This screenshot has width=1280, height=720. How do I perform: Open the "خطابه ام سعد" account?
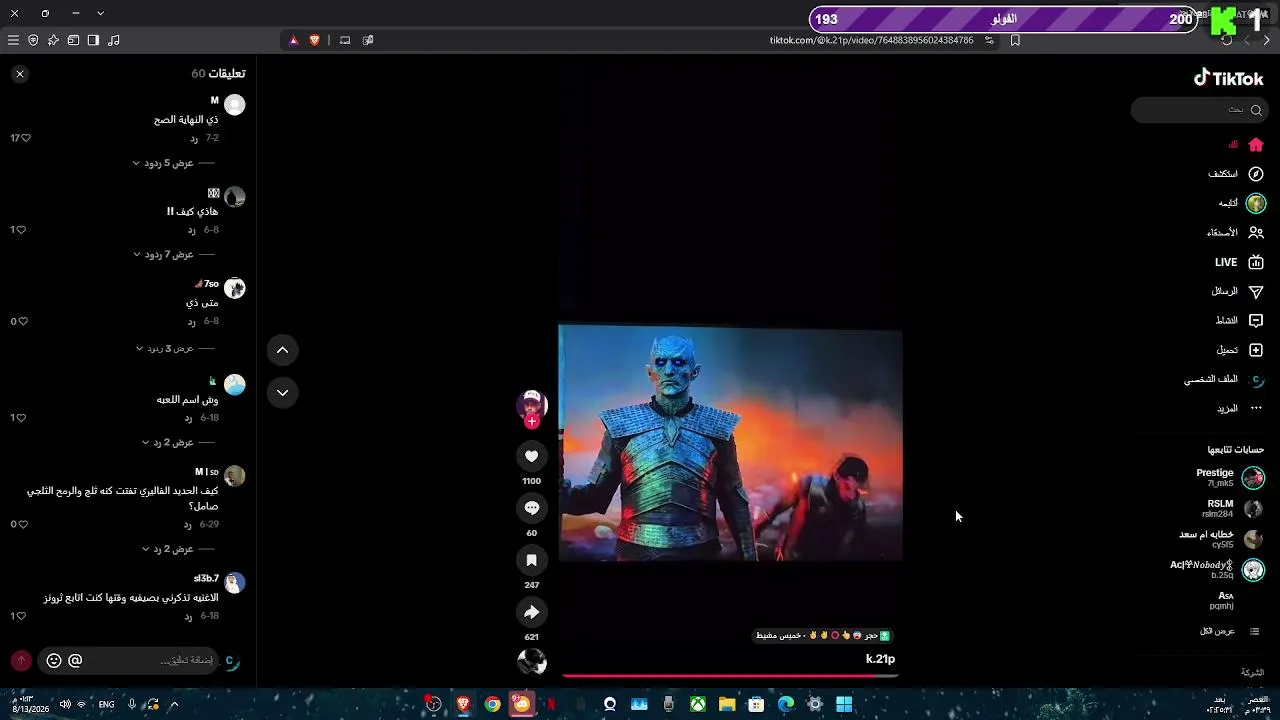pyautogui.click(x=1222, y=539)
